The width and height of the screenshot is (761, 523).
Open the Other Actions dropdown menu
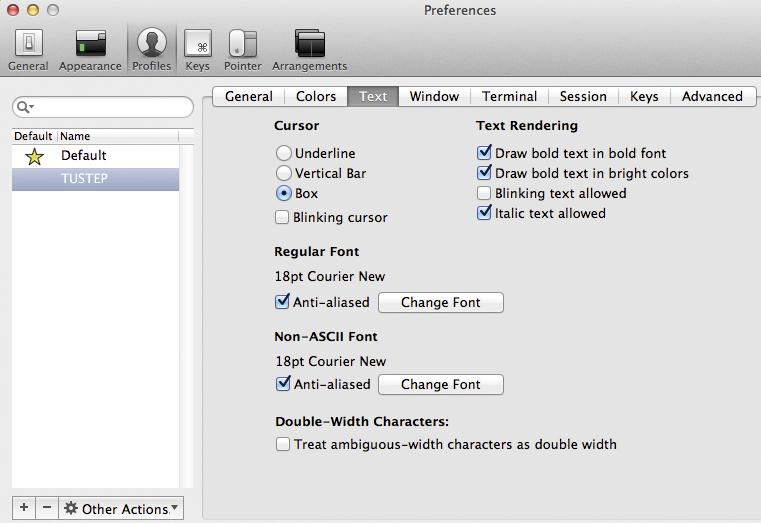tap(122, 508)
